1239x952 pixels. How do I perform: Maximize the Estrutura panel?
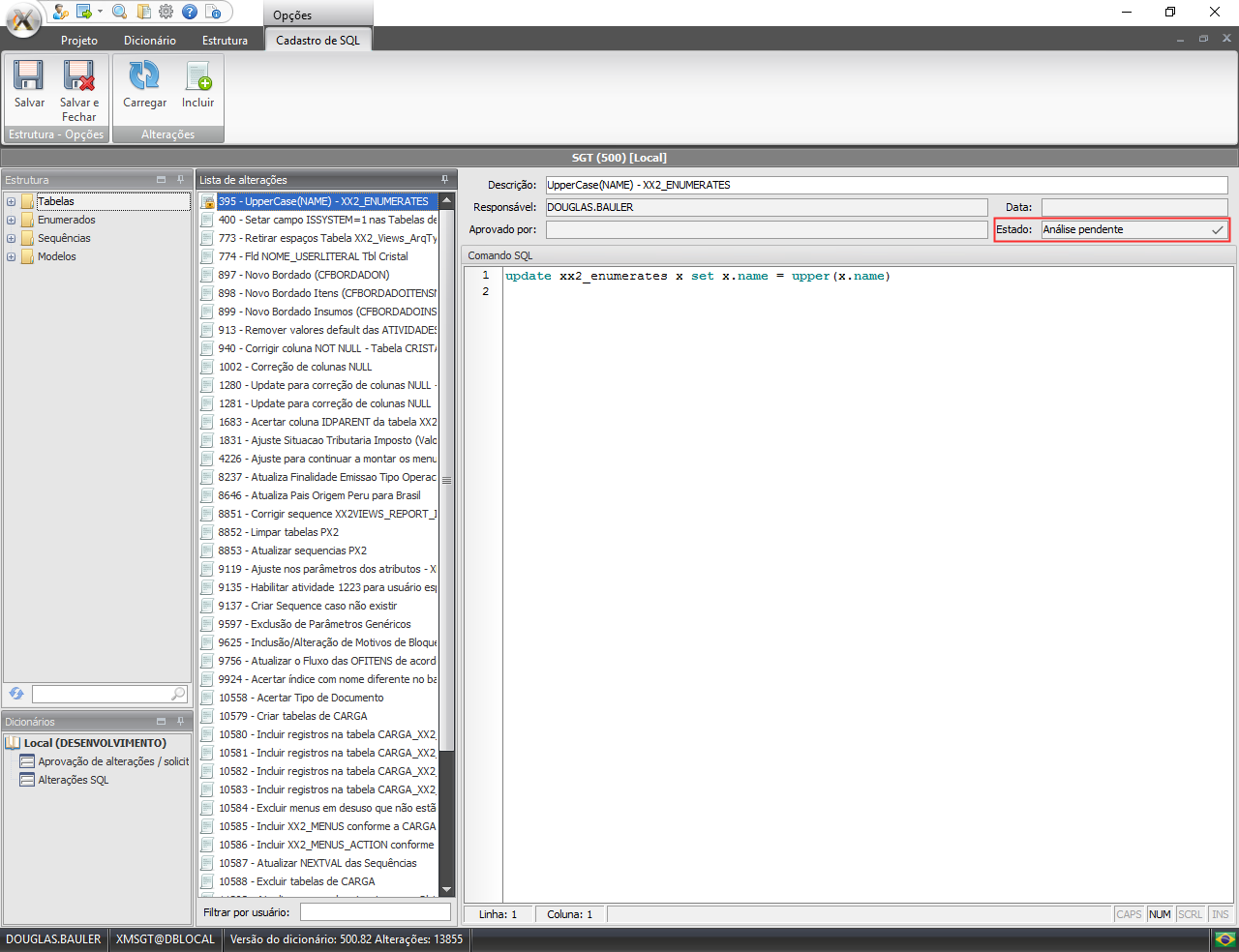(162, 180)
